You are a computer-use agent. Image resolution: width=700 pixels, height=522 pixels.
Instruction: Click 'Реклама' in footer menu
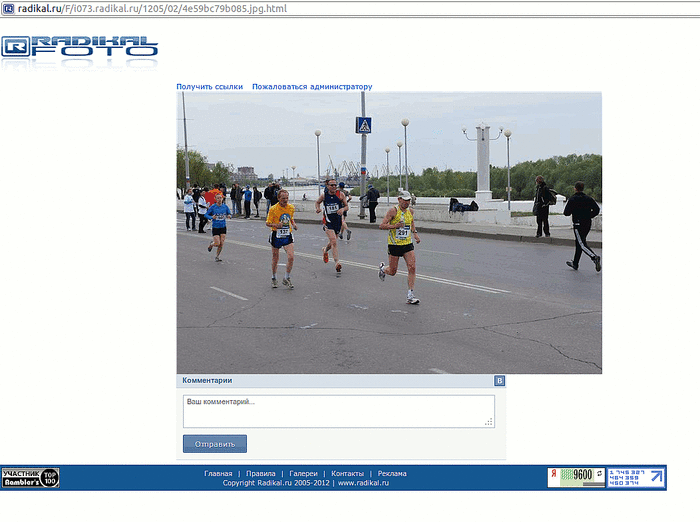pyautogui.click(x=392, y=473)
